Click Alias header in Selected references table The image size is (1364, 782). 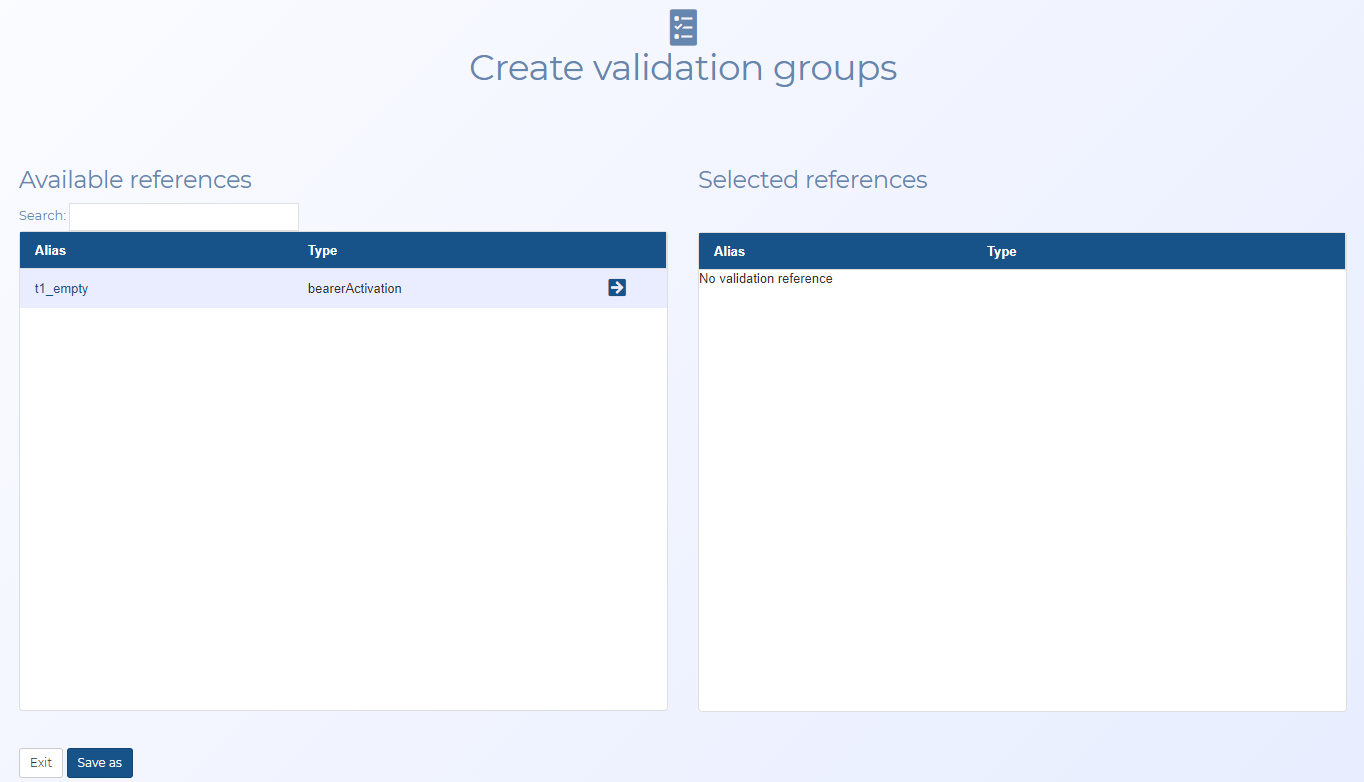[x=729, y=252]
